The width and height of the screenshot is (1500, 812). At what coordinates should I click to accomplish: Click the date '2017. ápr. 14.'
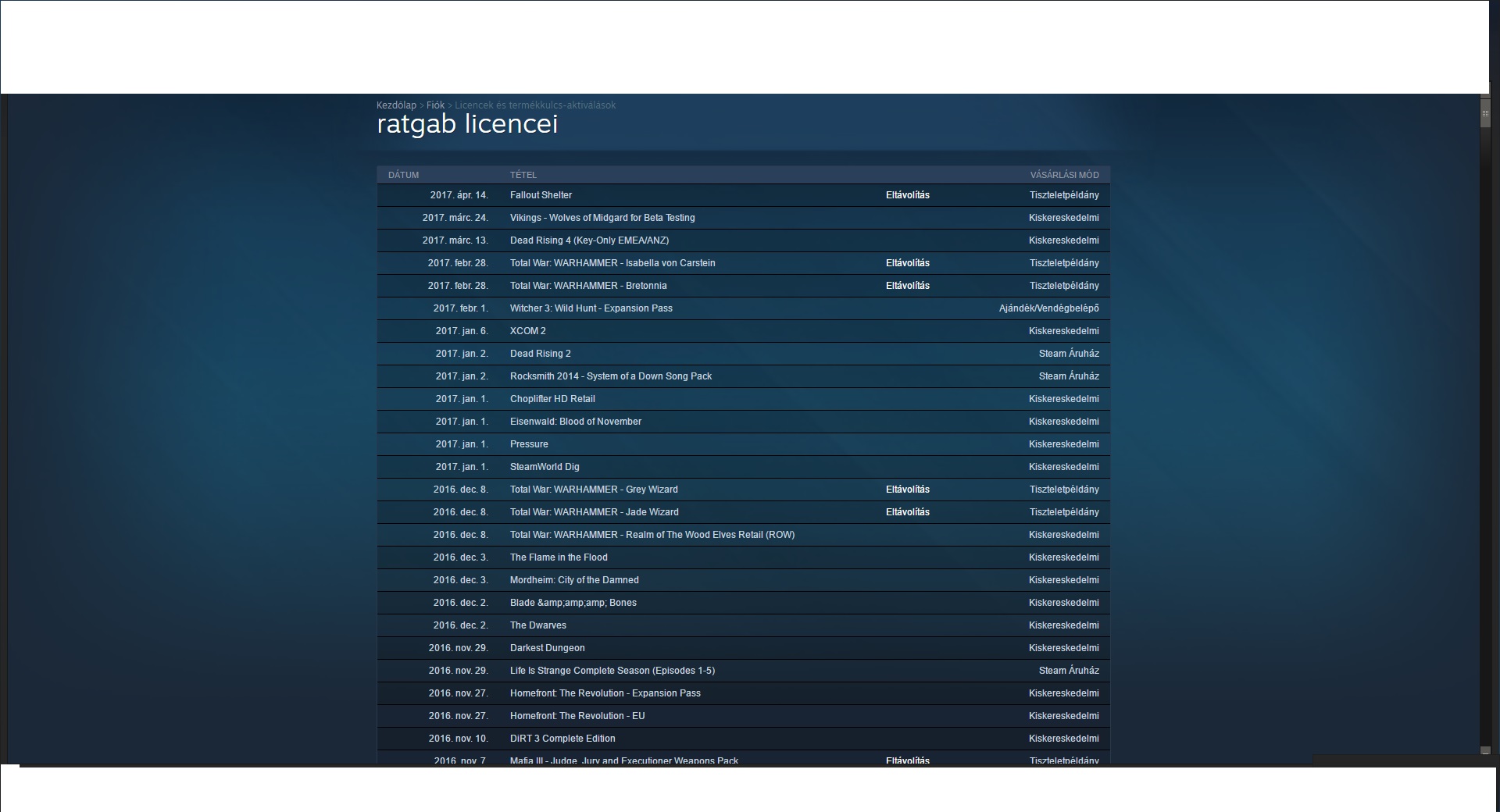point(459,195)
